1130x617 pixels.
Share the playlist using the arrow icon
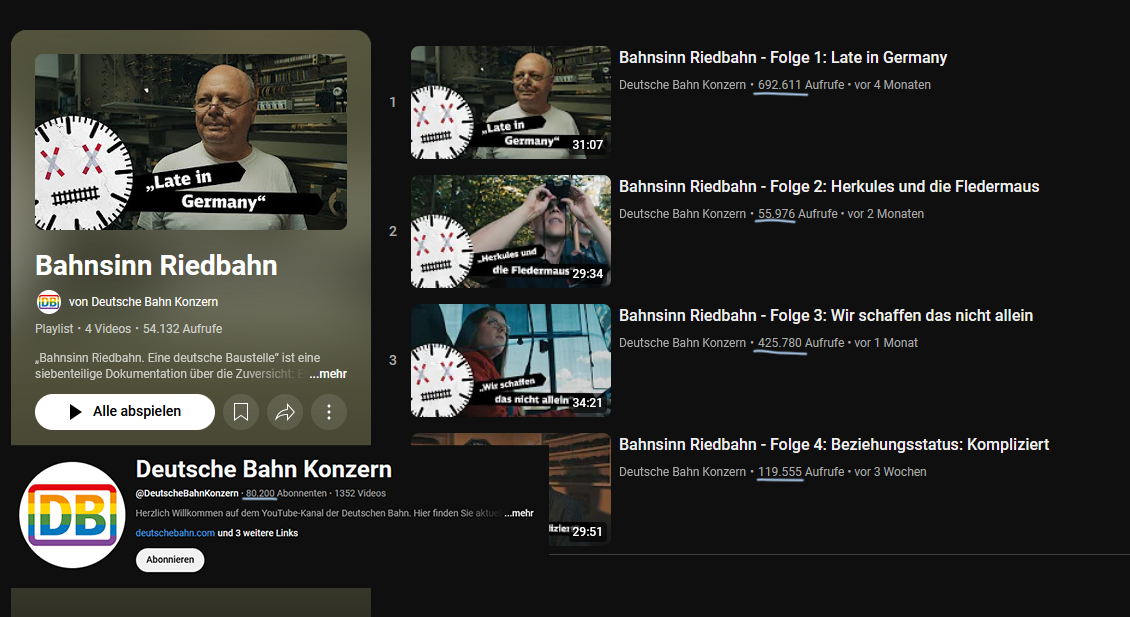click(285, 412)
